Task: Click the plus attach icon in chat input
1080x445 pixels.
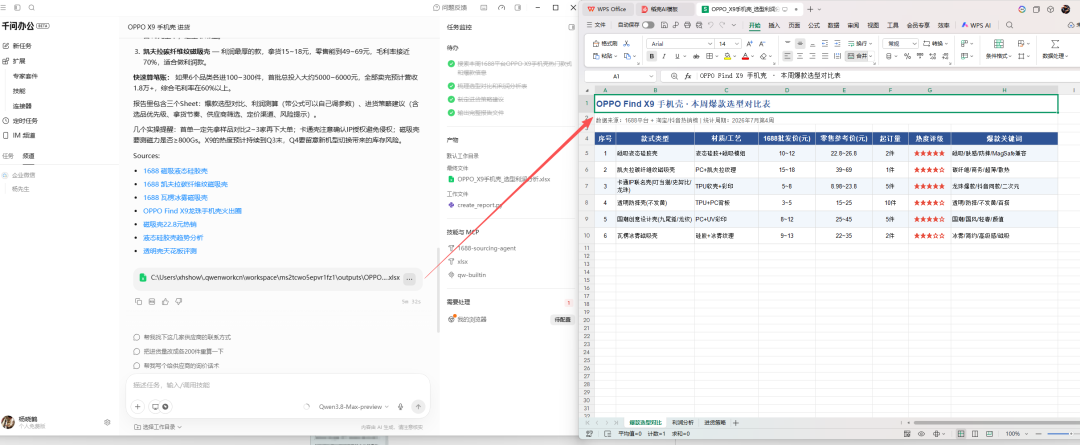Action: click(x=137, y=406)
